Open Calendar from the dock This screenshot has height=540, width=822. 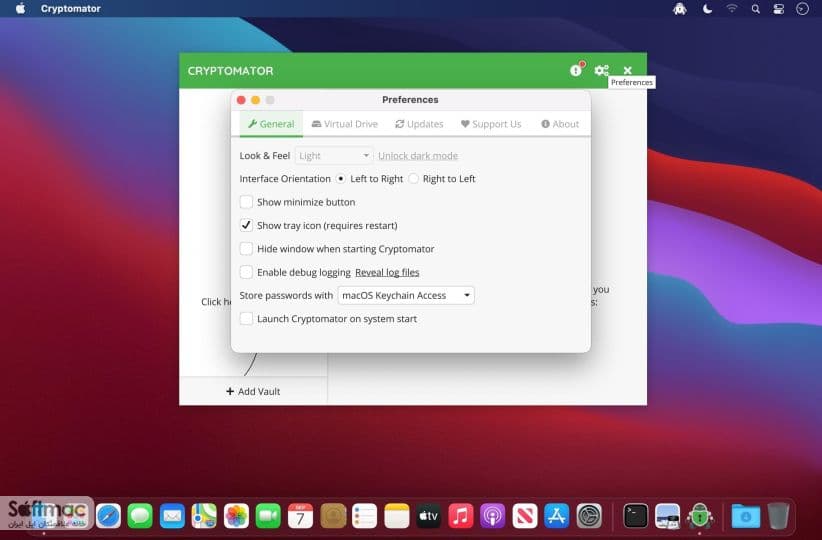300,516
